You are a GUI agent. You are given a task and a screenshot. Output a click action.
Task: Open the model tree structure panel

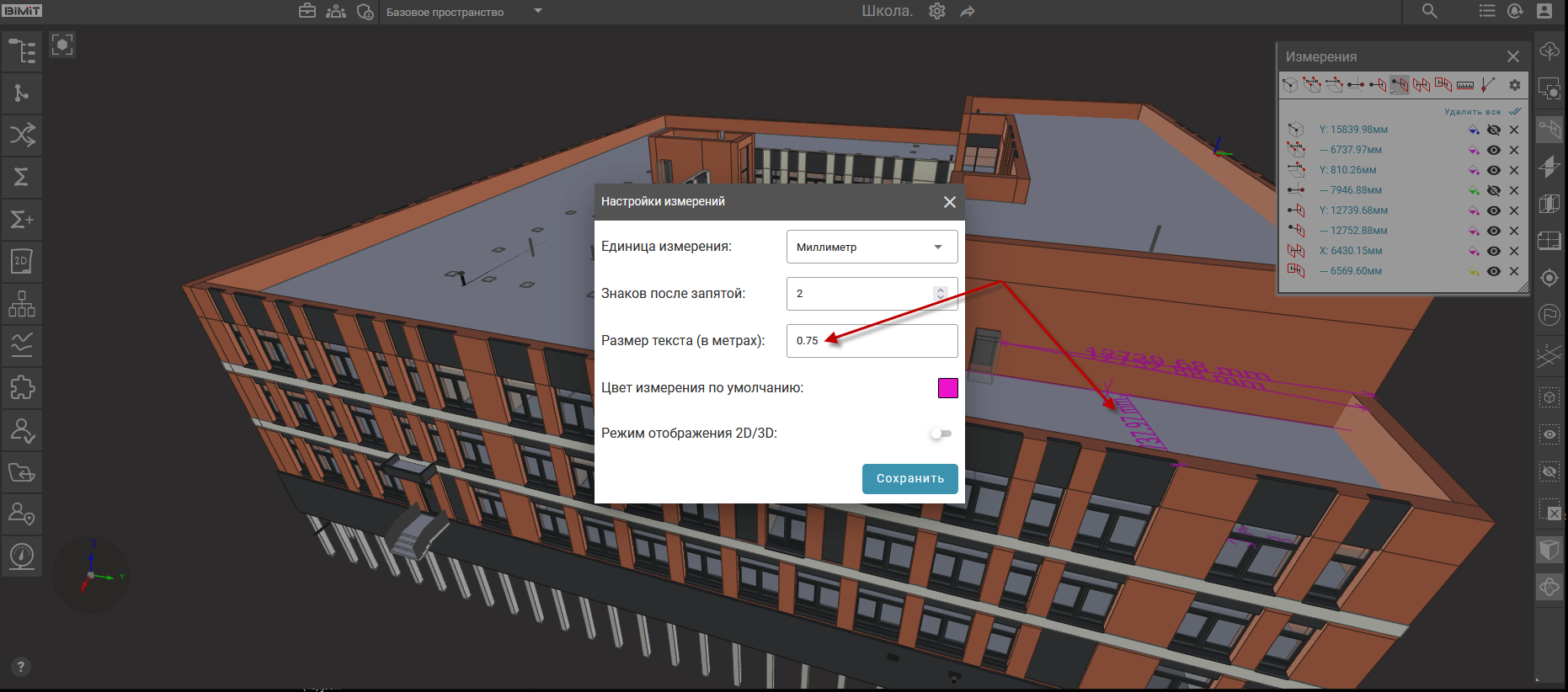point(22,51)
